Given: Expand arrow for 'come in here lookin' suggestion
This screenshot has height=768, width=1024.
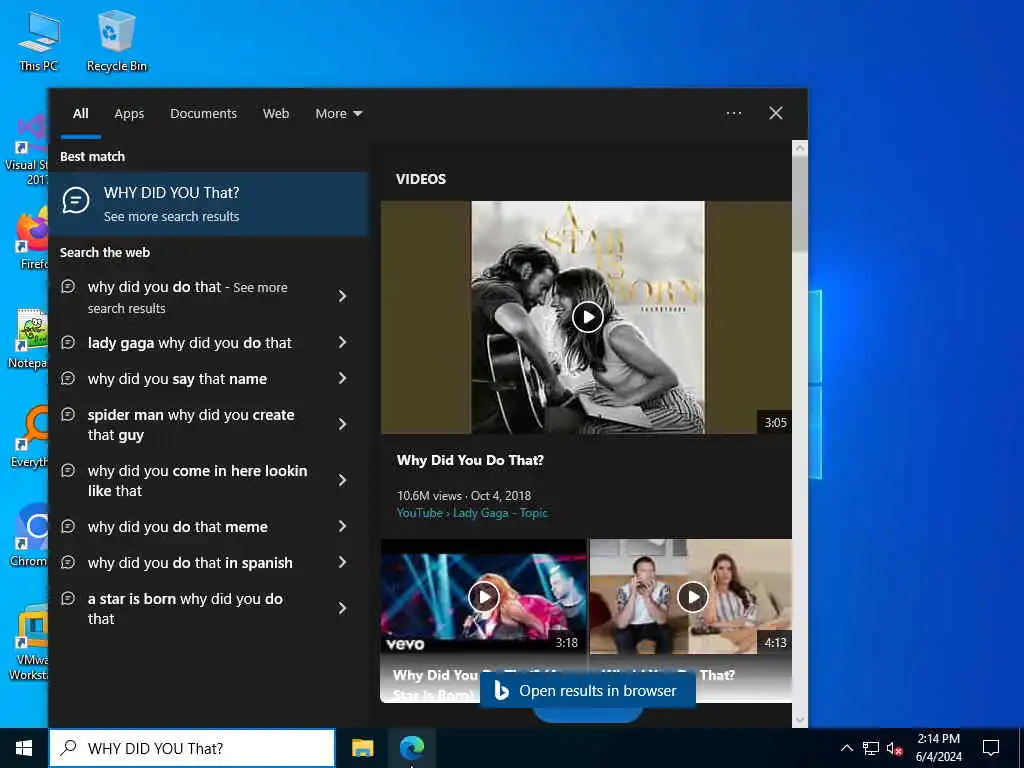Looking at the screenshot, I should point(342,481).
